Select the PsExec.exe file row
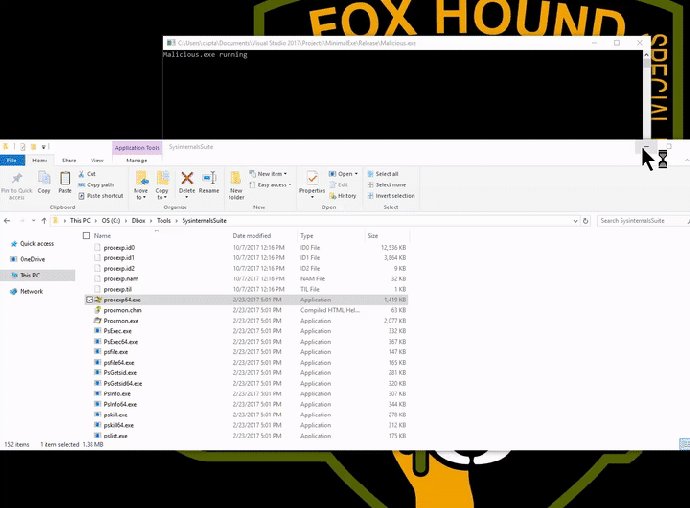This screenshot has height=508, width=690. [x=246, y=331]
